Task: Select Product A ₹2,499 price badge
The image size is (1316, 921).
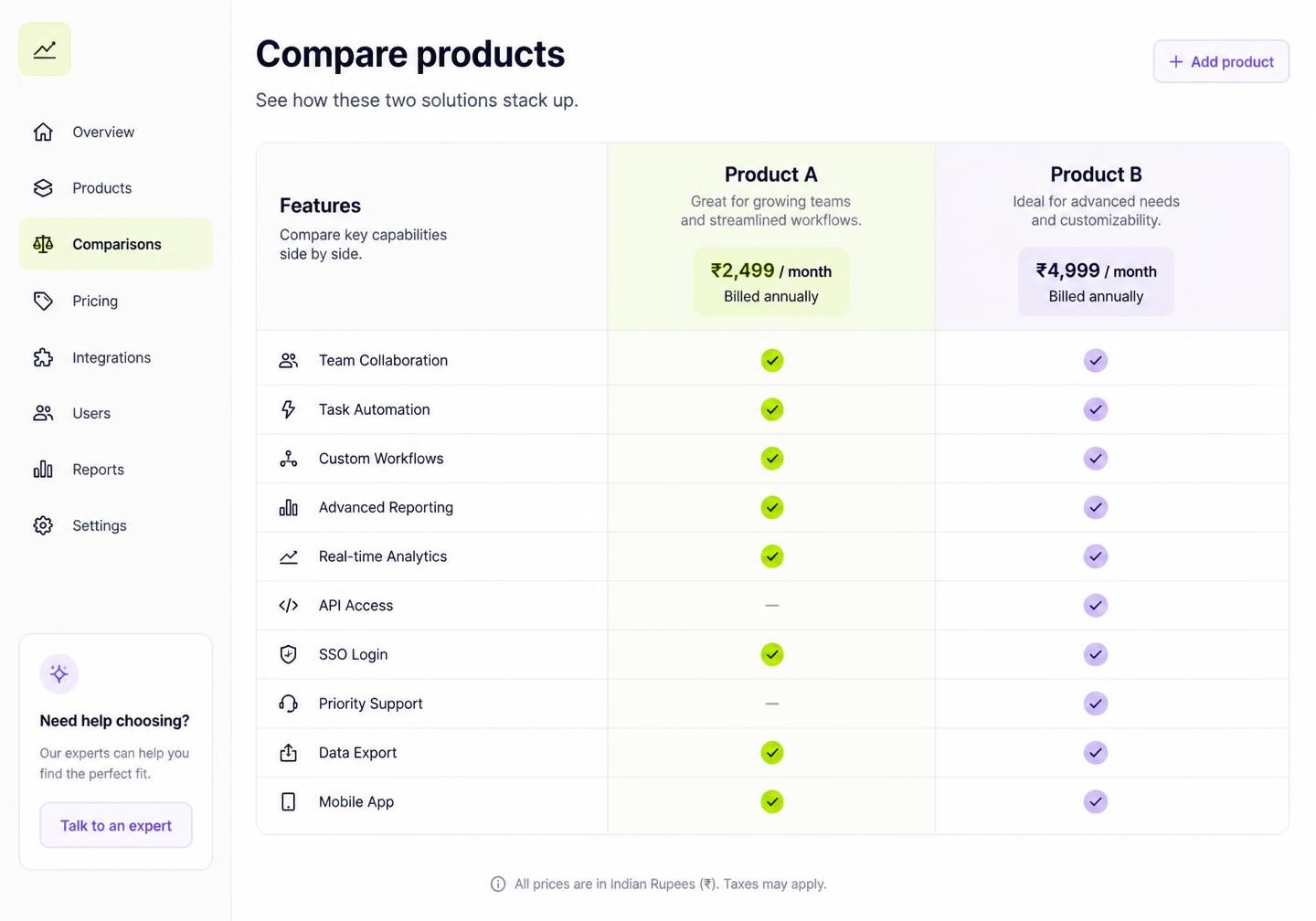Action: (771, 282)
